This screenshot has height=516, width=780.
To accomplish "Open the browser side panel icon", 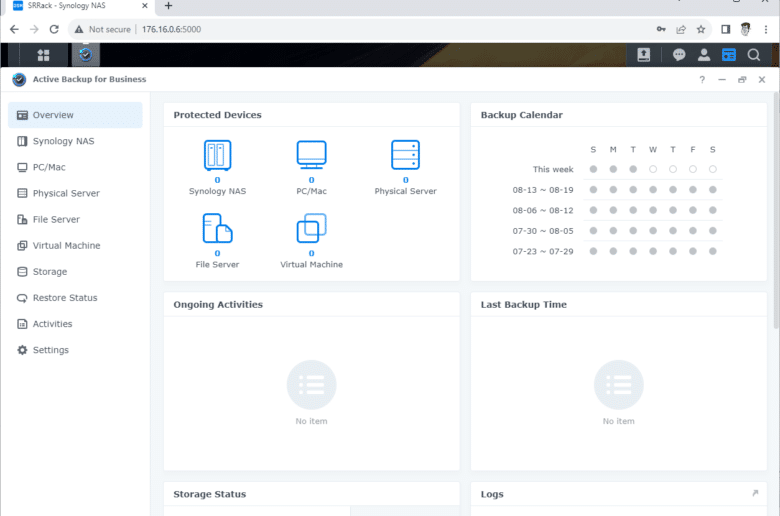I will click(726, 29).
